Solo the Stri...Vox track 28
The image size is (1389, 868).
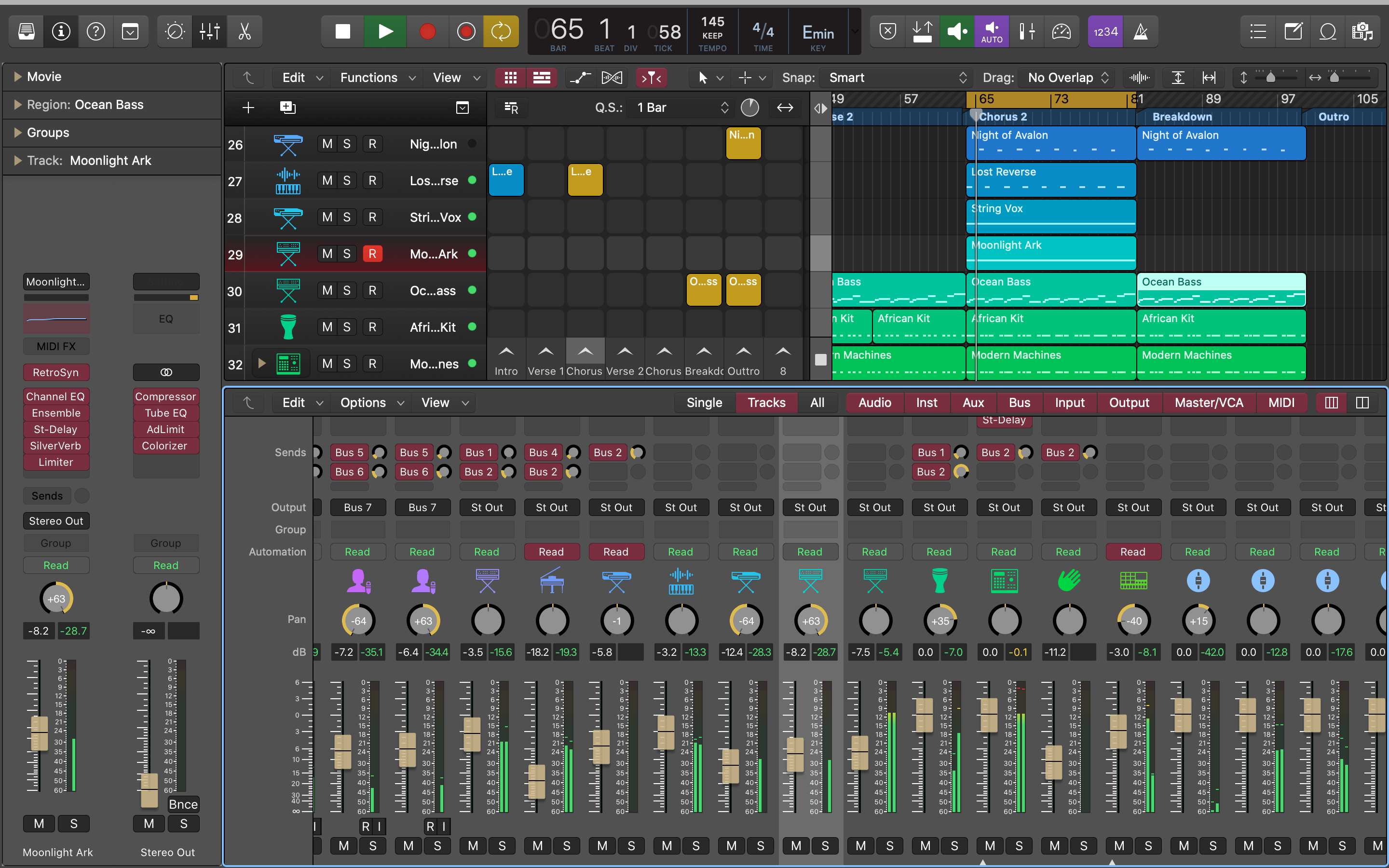pyautogui.click(x=347, y=217)
